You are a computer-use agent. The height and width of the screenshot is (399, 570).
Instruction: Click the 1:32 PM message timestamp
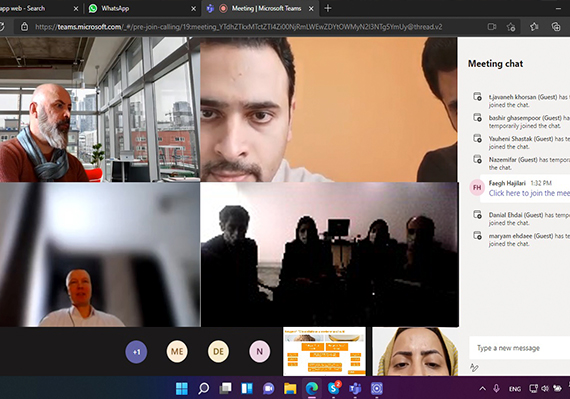(x=541, y=183)
